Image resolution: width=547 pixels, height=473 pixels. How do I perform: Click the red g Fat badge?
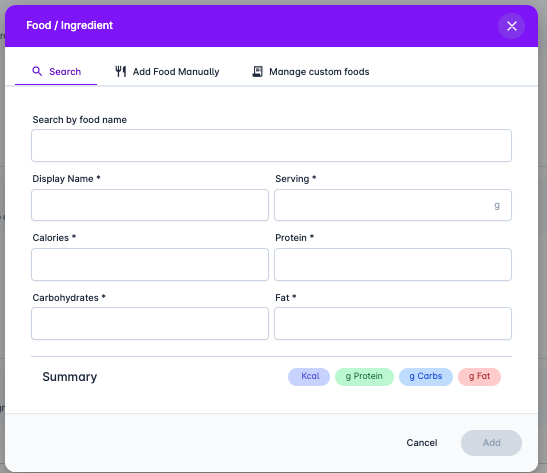[479, 376]
